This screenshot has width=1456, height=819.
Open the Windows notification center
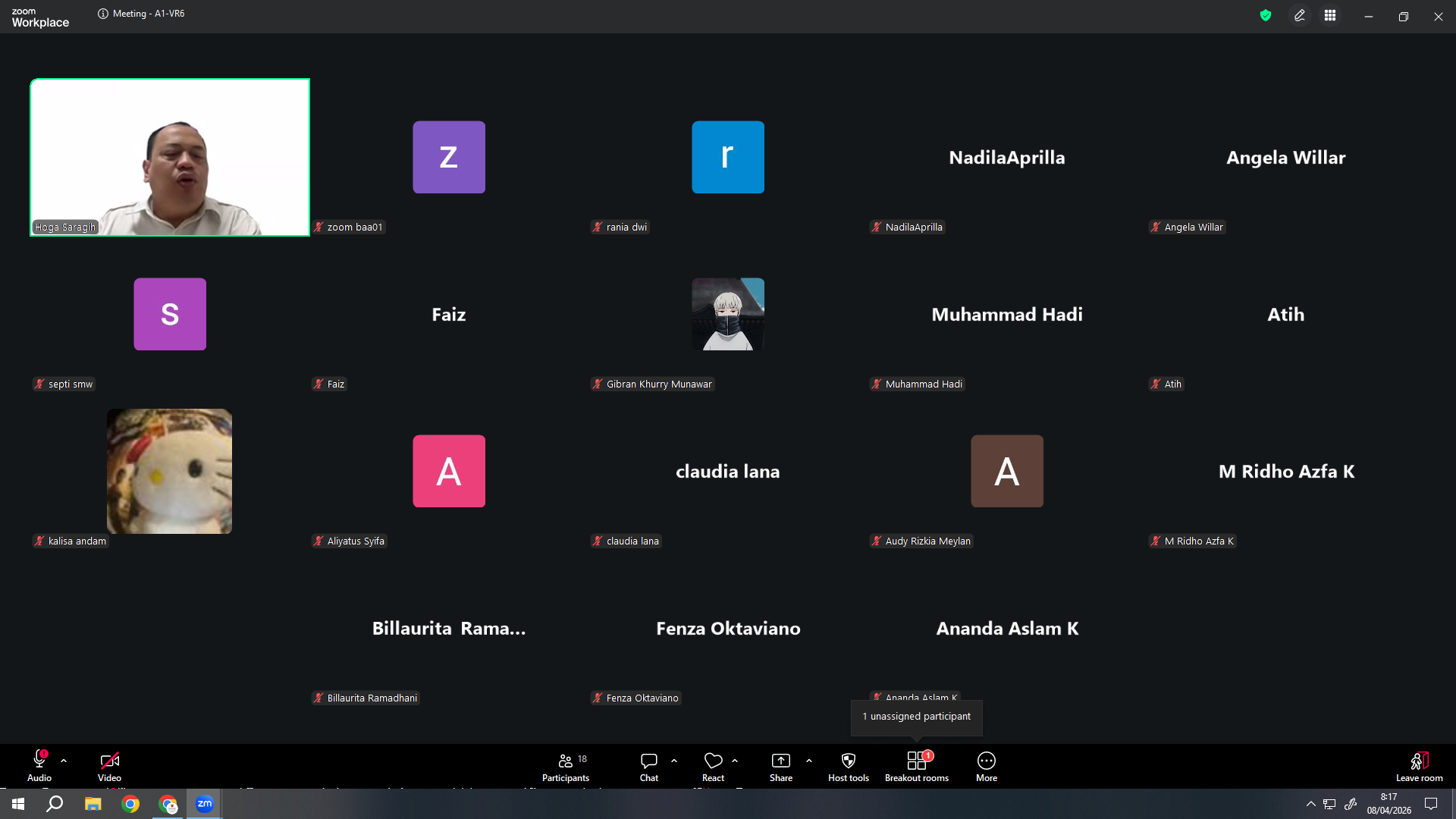[x=1431, y=804]
